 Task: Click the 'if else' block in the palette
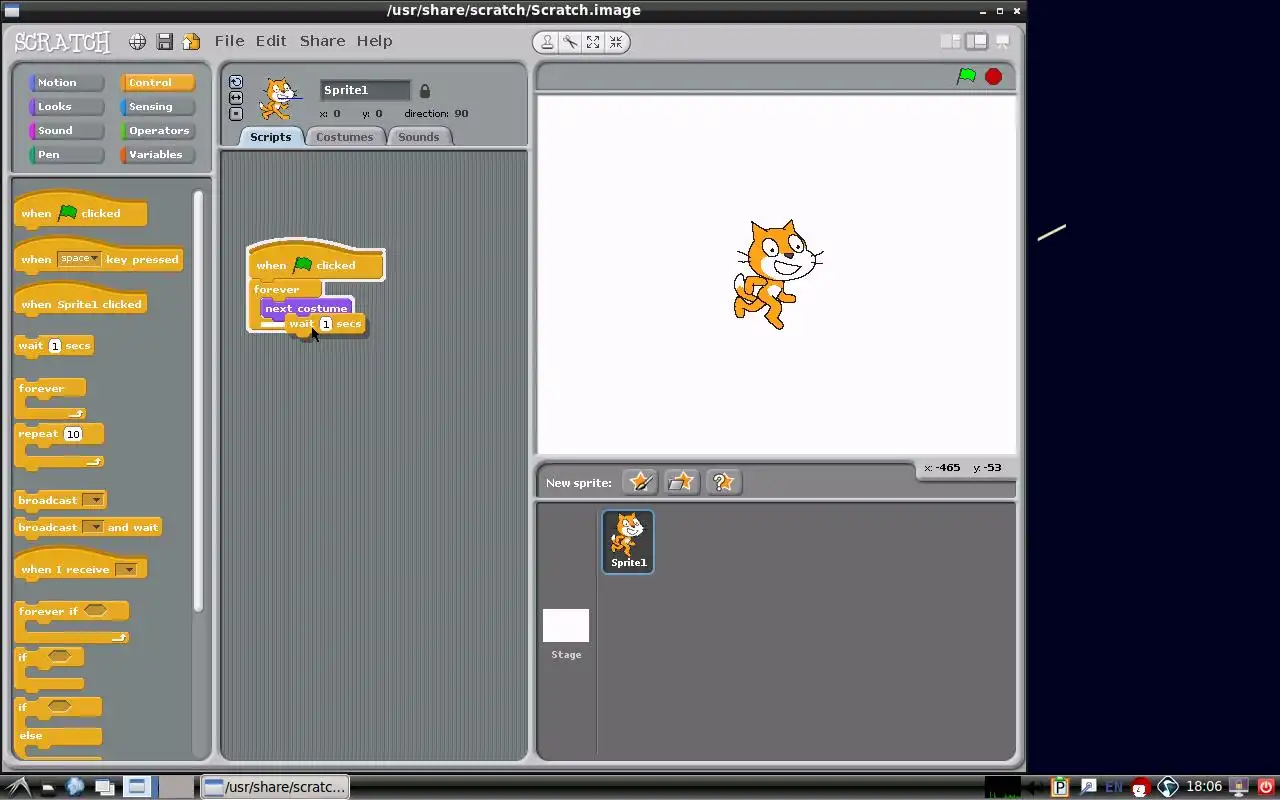click(x=58, y=728)
